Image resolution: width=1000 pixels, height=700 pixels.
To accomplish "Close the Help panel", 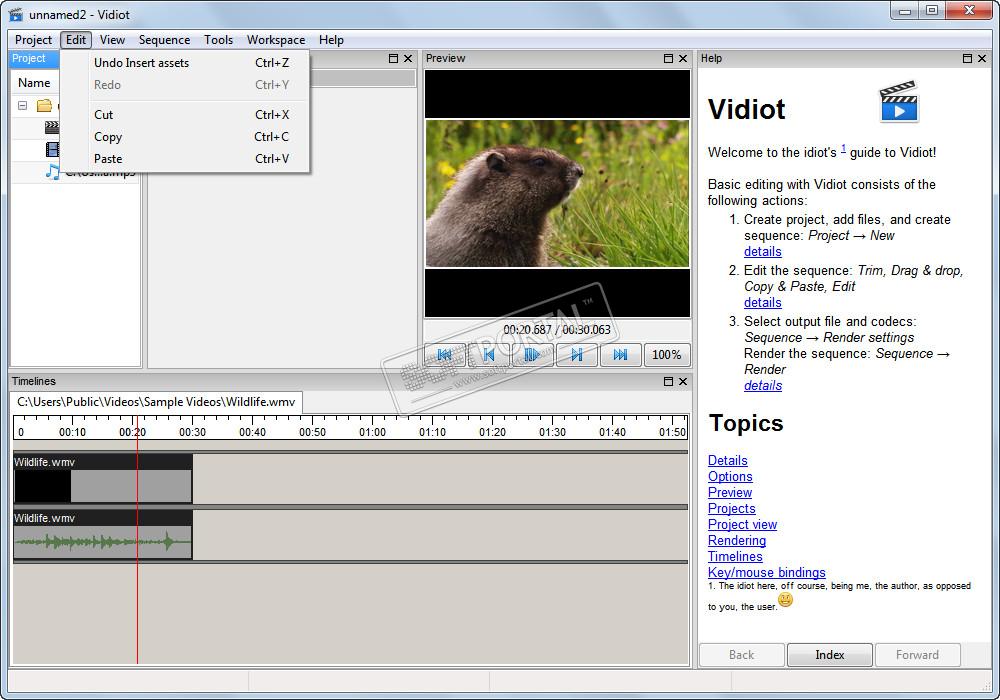I will pos(982,59).
